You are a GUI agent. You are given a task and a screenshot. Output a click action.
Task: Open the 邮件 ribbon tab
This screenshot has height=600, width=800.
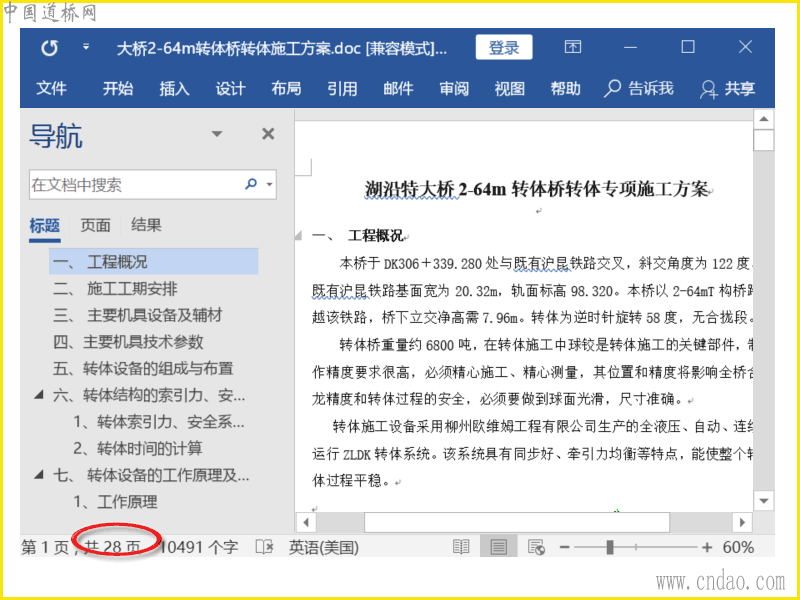pos(398,88)
